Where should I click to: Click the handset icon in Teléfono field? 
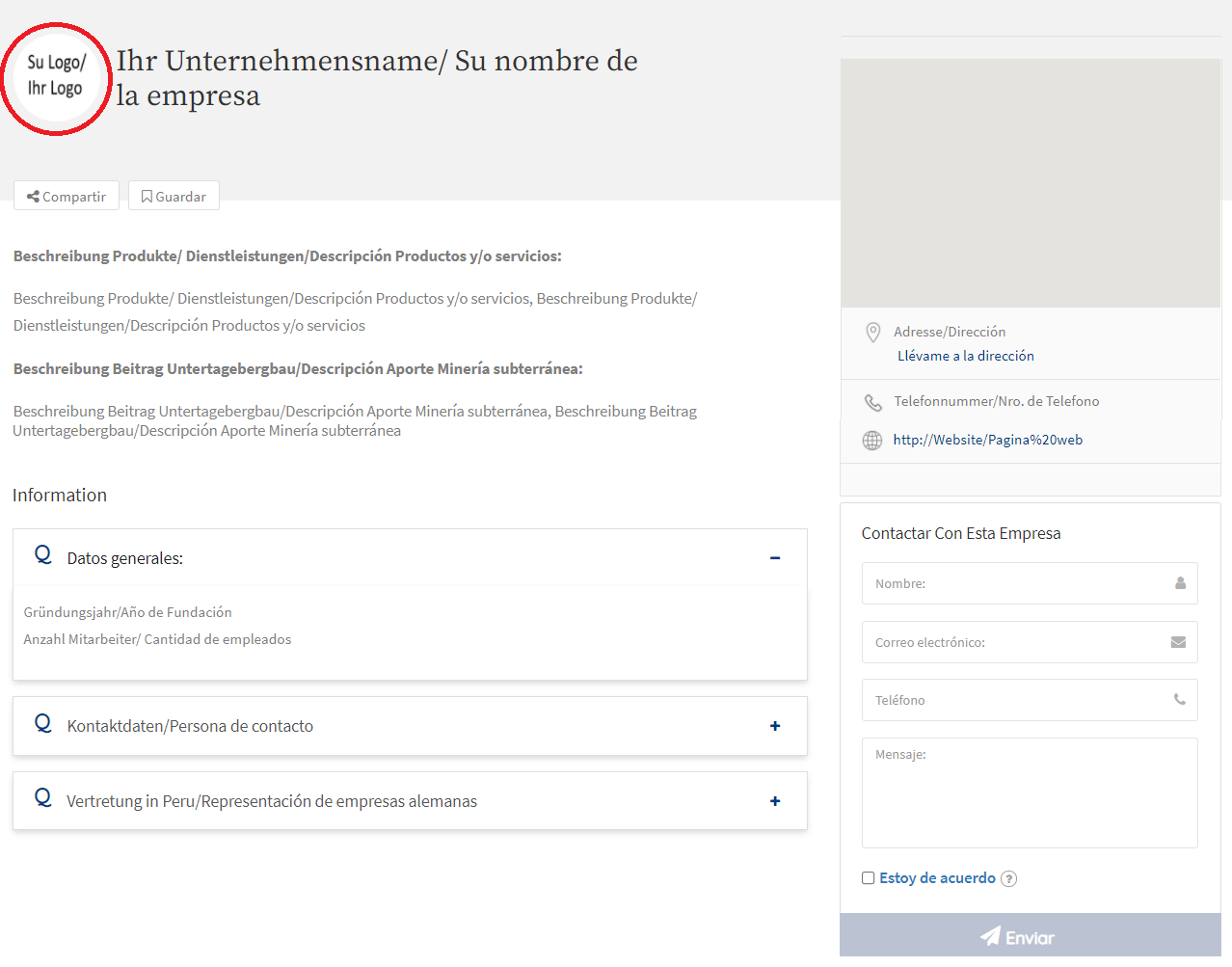[1180, 700]
